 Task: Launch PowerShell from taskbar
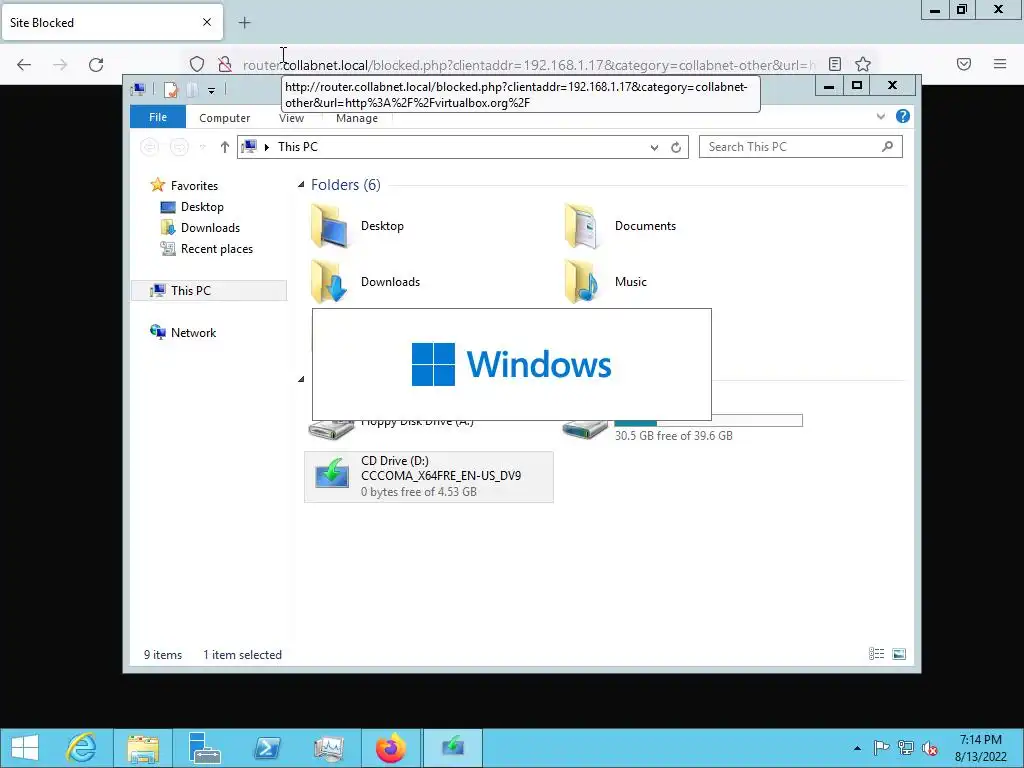(267, 748)
